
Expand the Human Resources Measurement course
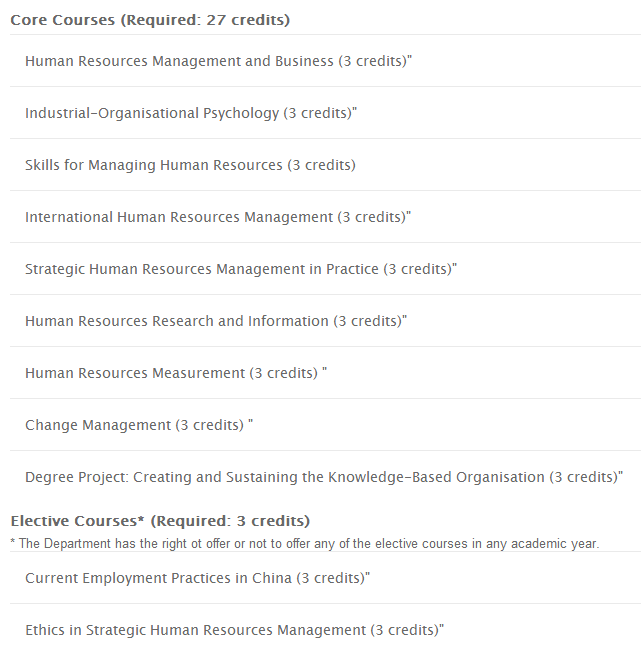(x=135, y=373)
